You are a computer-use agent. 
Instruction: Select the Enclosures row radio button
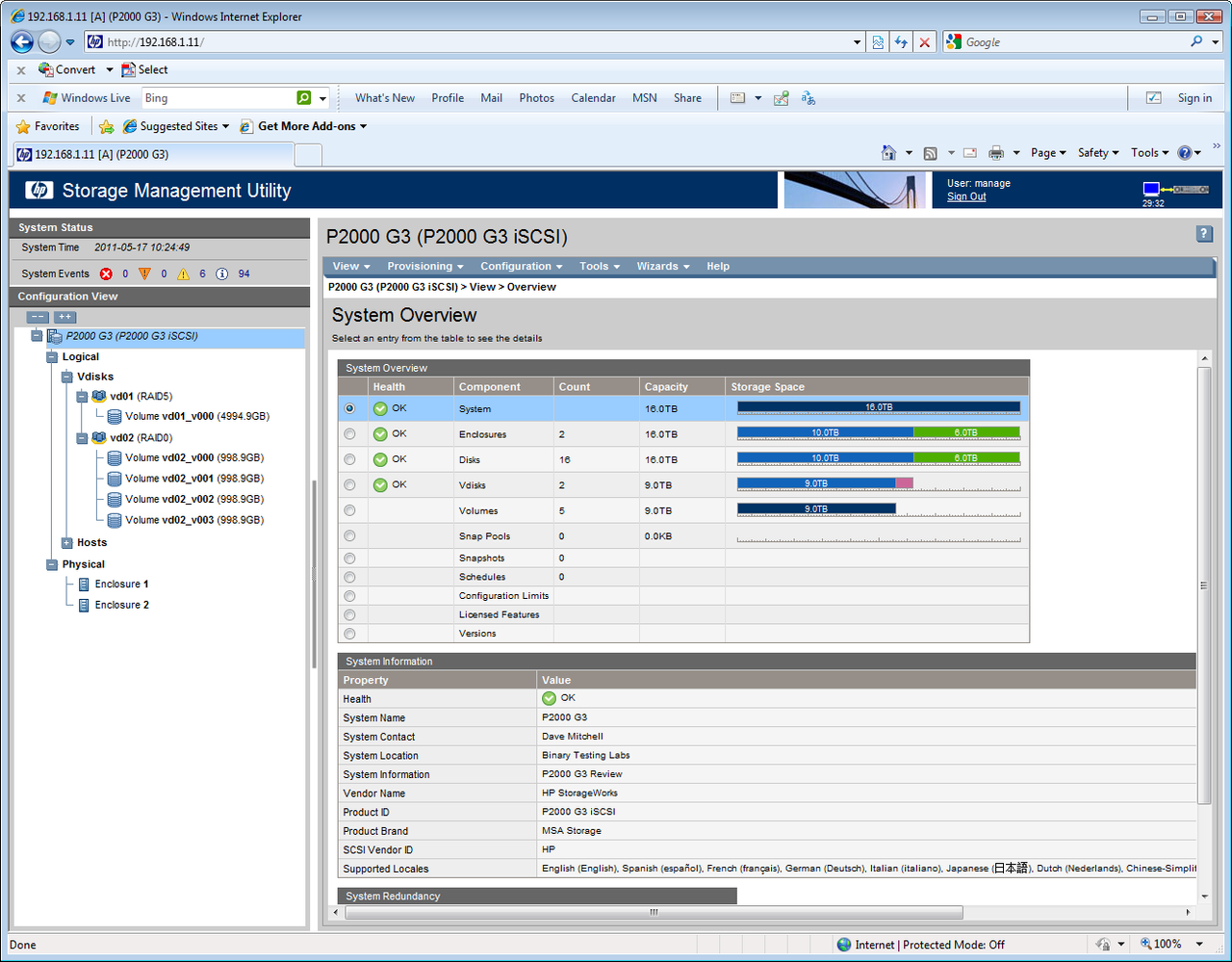(x=349, y=434)
